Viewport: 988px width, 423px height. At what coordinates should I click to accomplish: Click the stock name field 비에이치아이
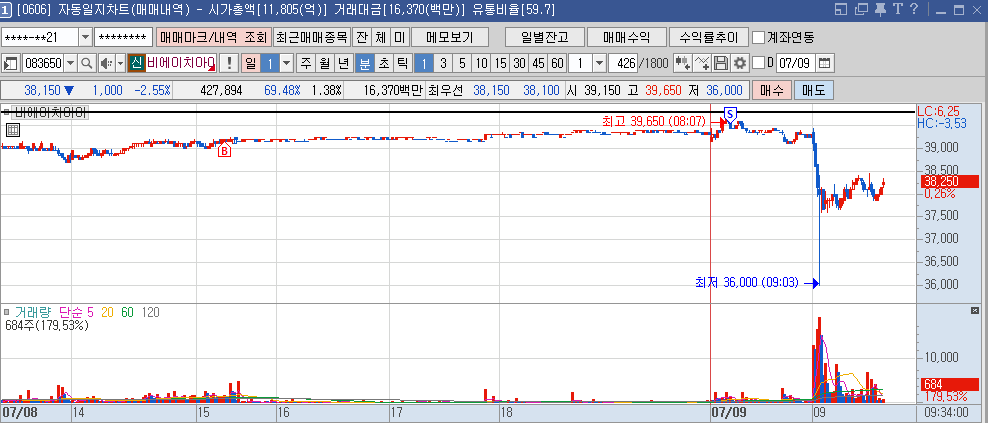[x=181, y=63]
